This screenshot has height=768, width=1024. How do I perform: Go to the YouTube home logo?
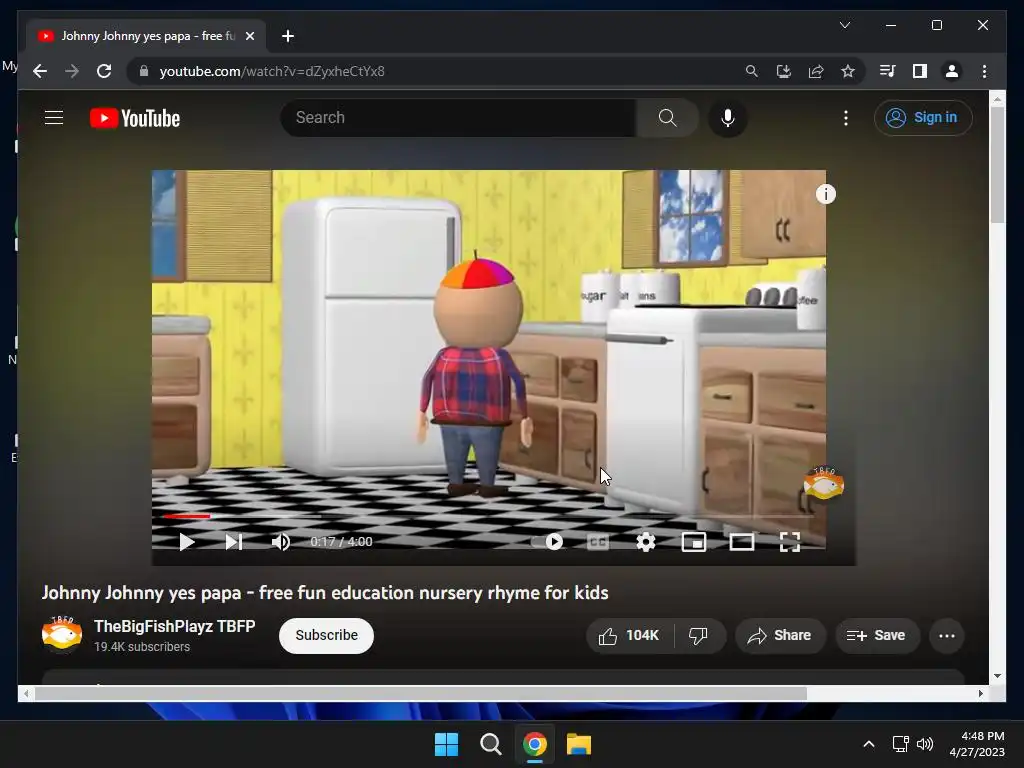tap(135, 118)
